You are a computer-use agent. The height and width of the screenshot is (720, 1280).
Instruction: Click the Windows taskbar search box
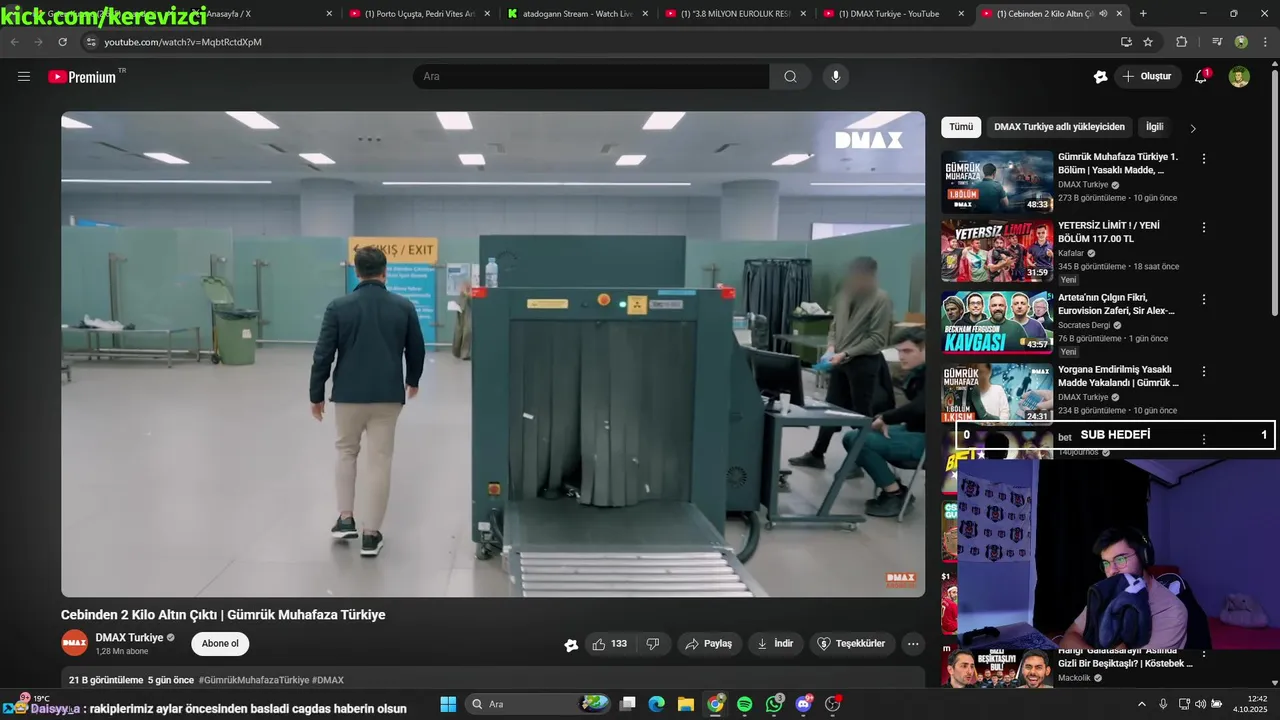tap(537, 704)
